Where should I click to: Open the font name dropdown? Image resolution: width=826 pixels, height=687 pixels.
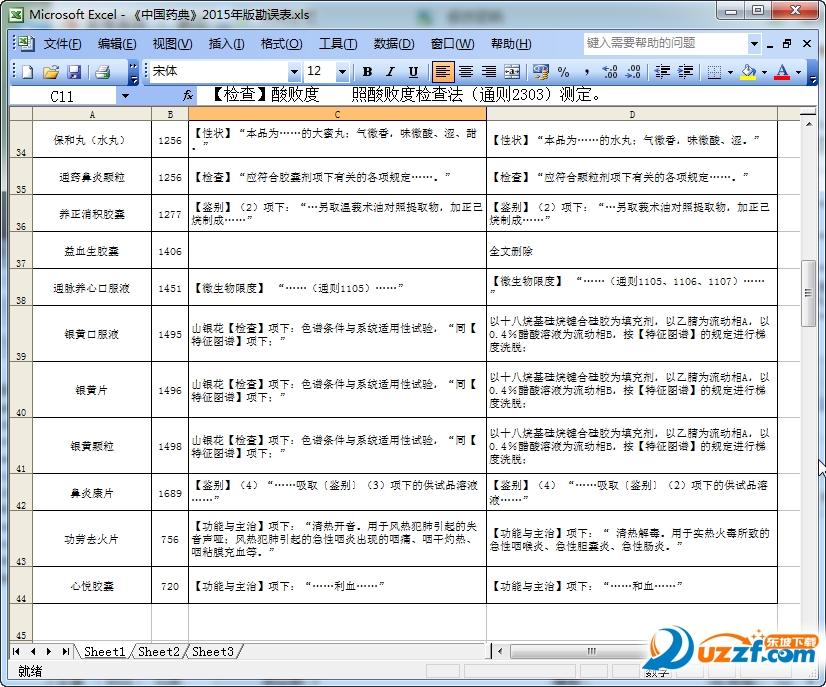(x=294, y=72)
